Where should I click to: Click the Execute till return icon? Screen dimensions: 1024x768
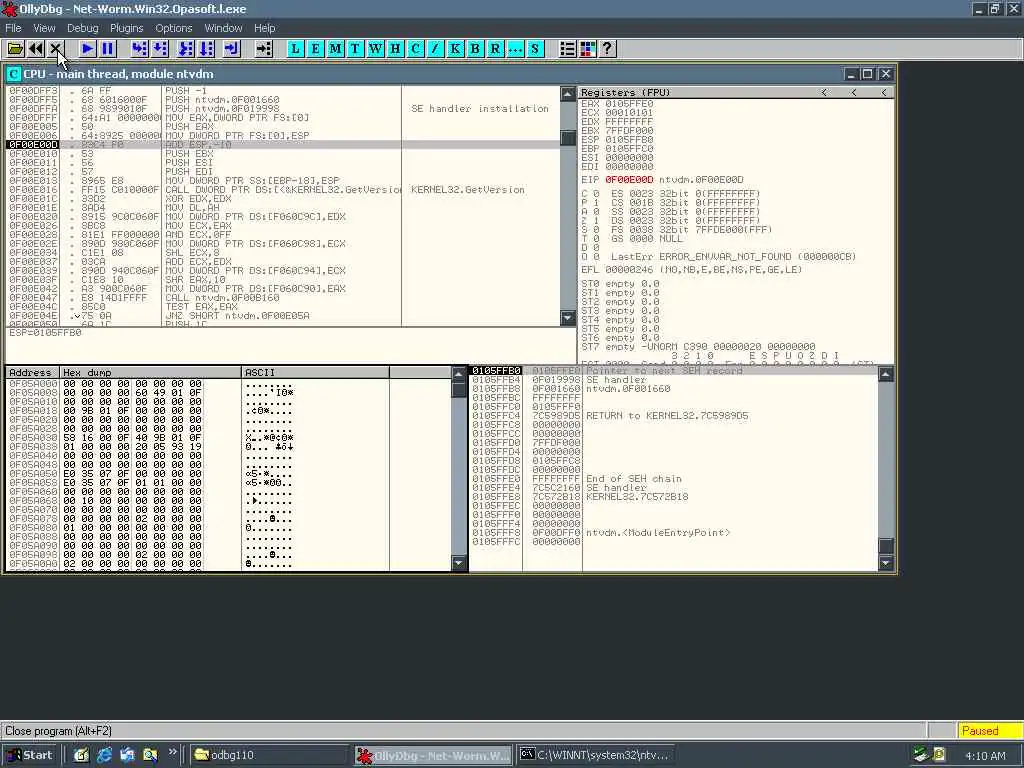click(x=232, y=49)
